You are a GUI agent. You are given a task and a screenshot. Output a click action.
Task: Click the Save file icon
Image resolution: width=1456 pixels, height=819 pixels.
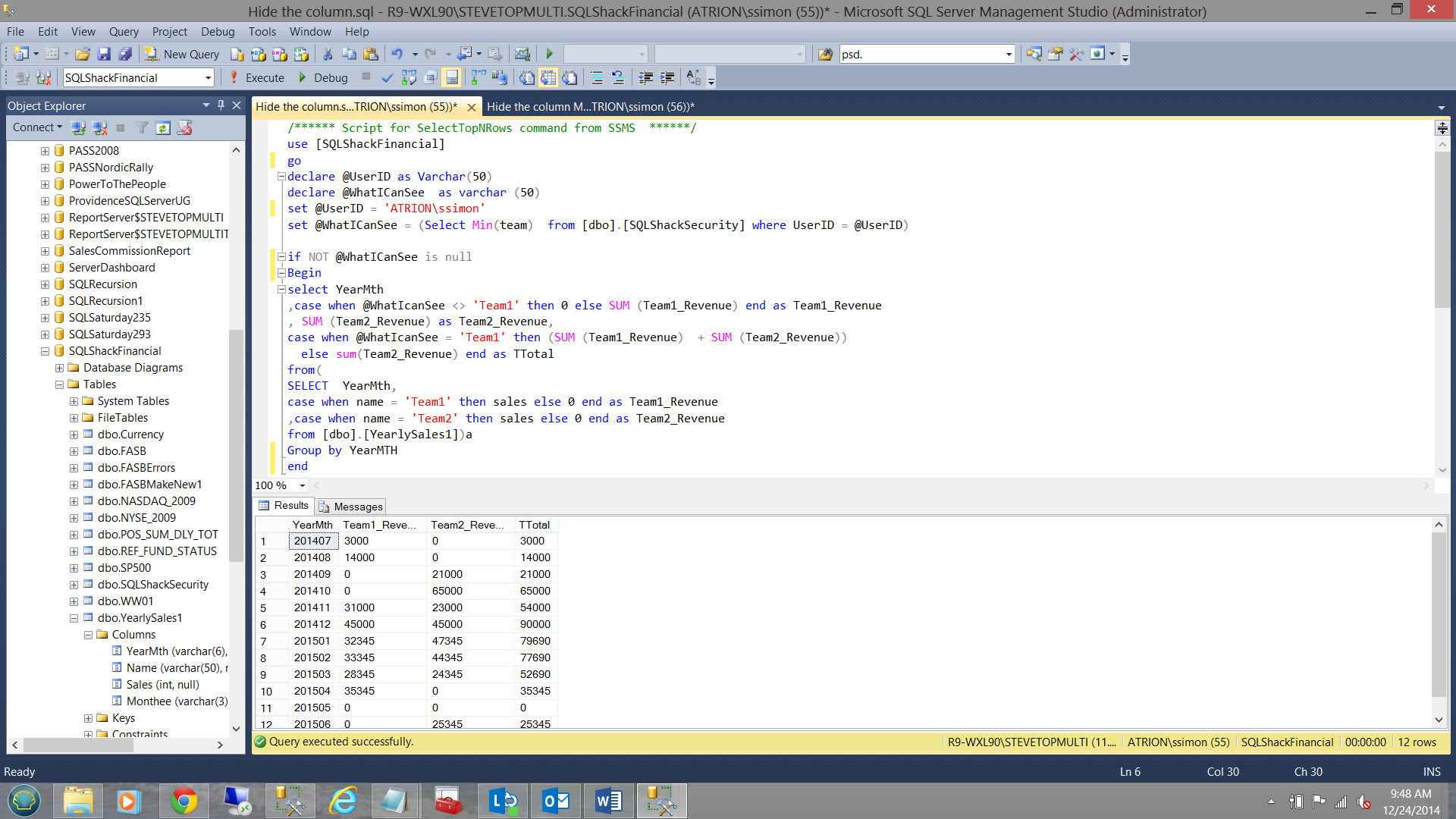[104, 54]
